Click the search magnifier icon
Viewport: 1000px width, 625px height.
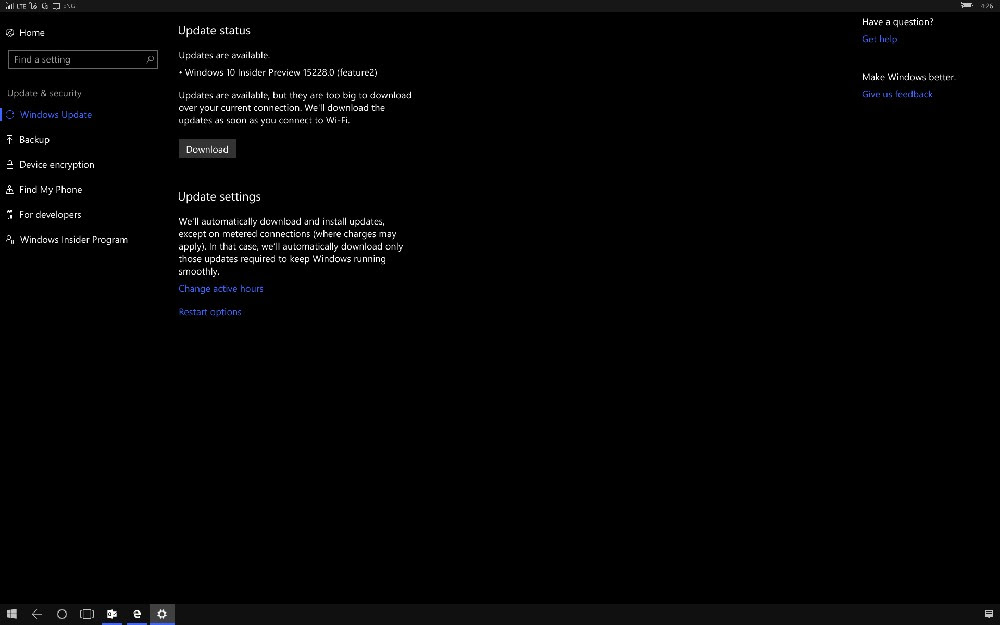click(x=150, y=59)
